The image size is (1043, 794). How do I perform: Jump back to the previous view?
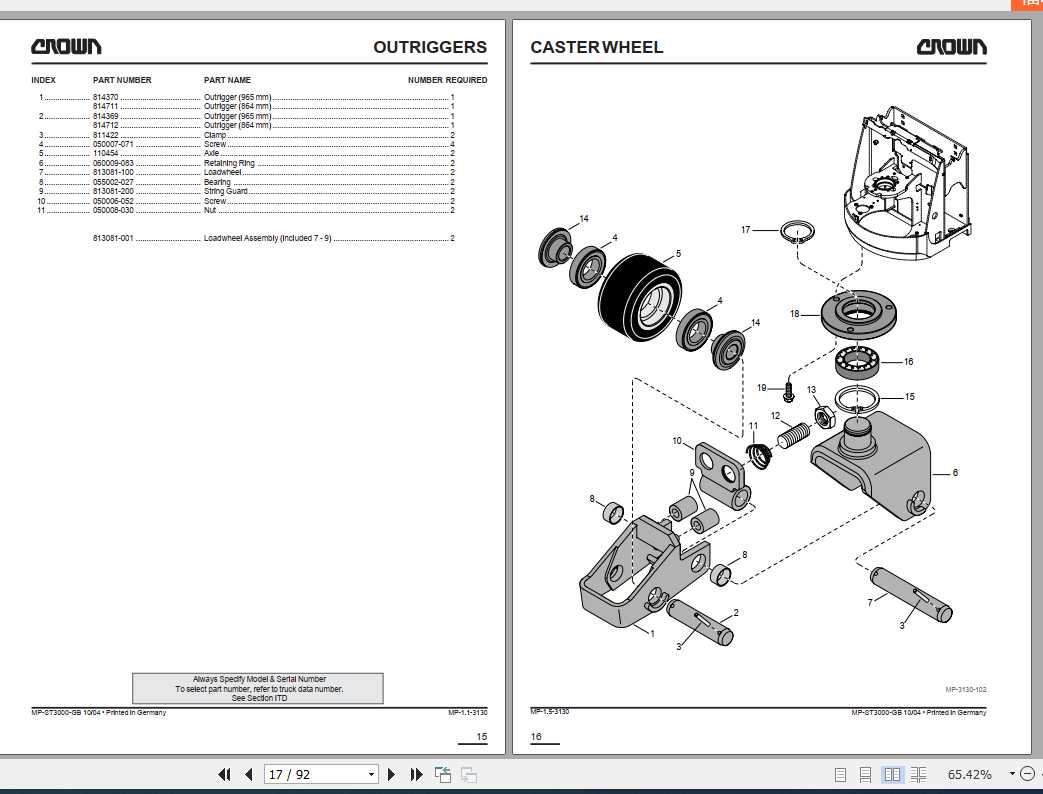tap(441, 774)
